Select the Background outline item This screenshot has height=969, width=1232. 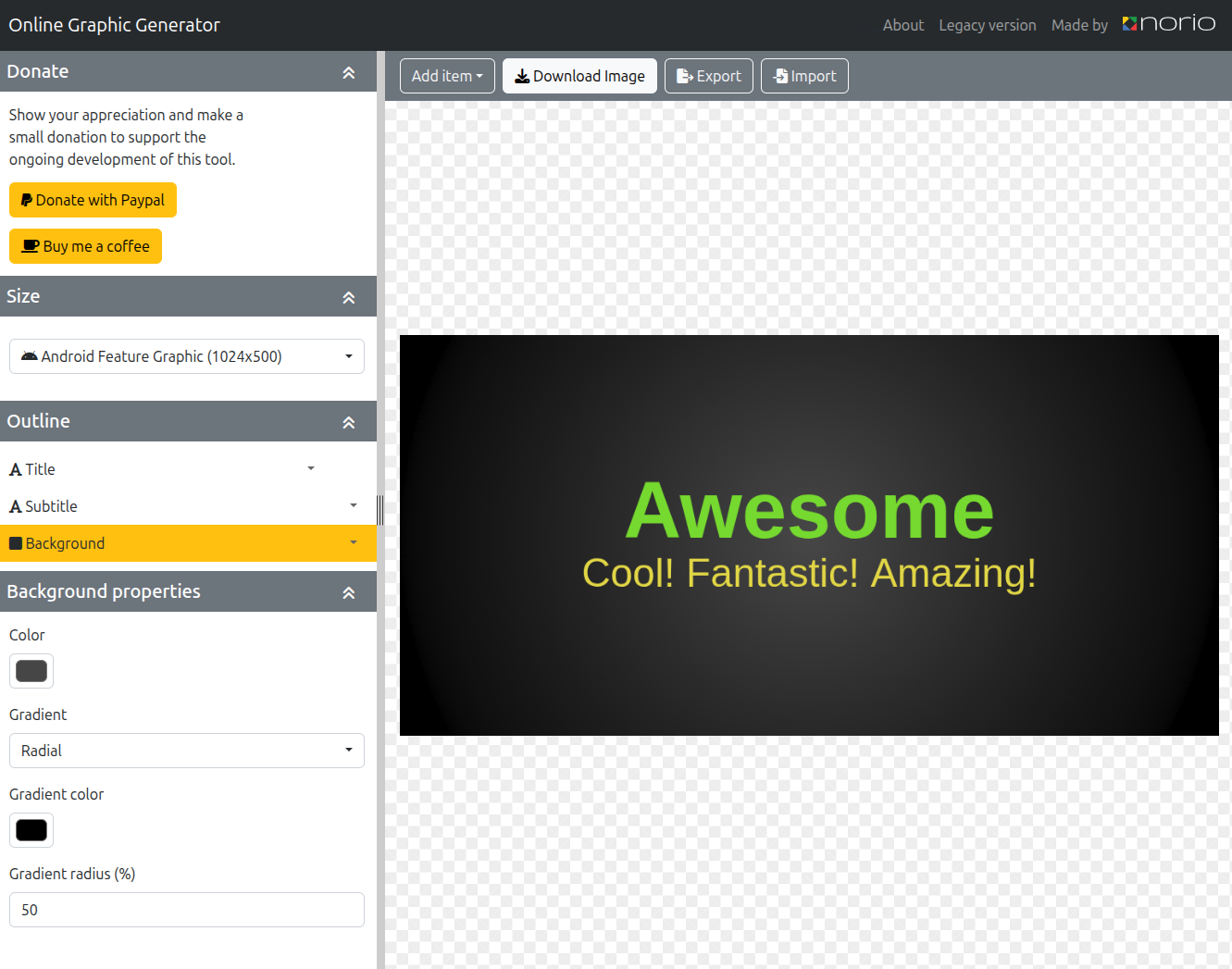(167, 543)
